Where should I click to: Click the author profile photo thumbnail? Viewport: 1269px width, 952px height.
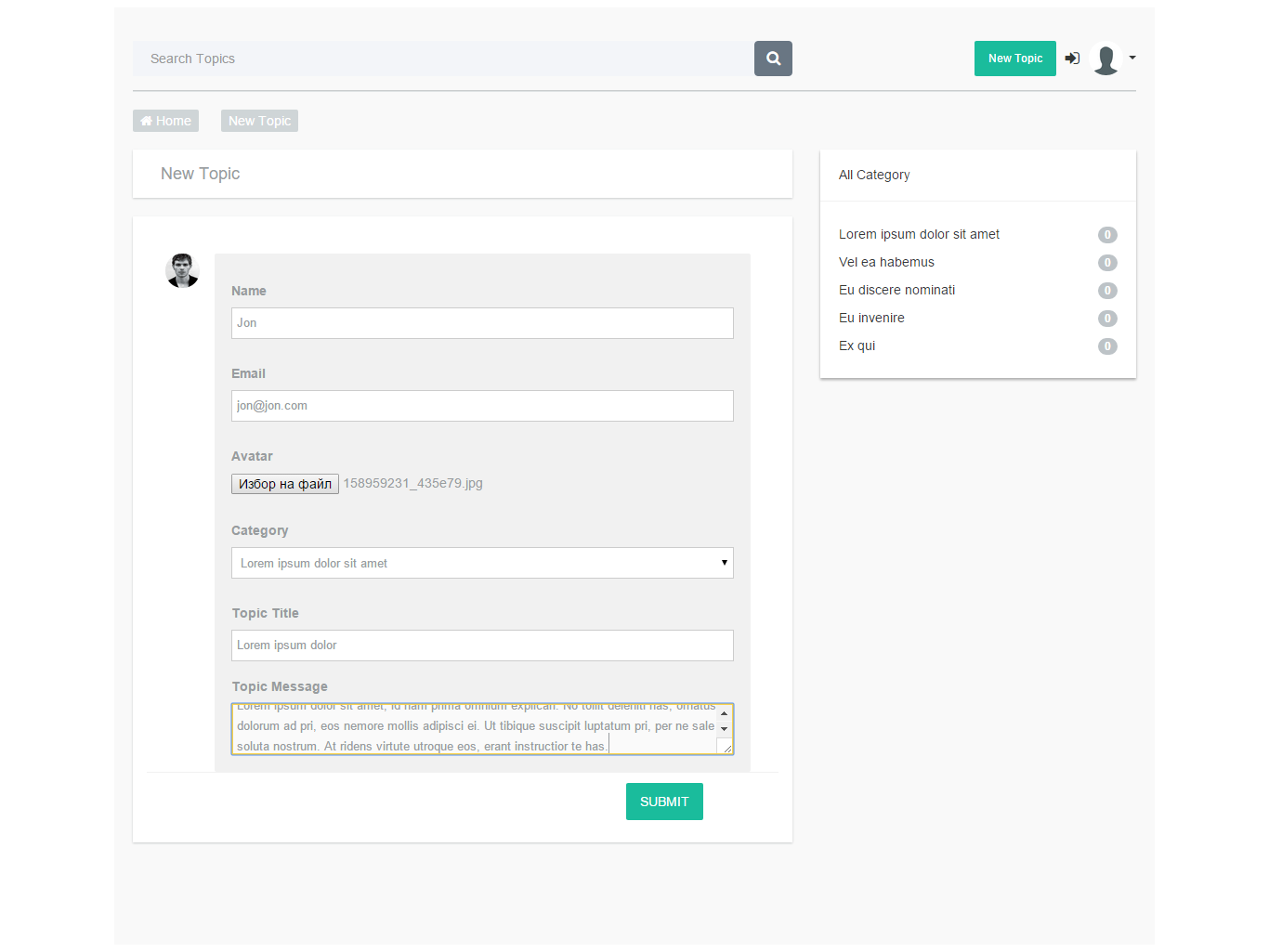pyautogui.click(x=182, y=270)
